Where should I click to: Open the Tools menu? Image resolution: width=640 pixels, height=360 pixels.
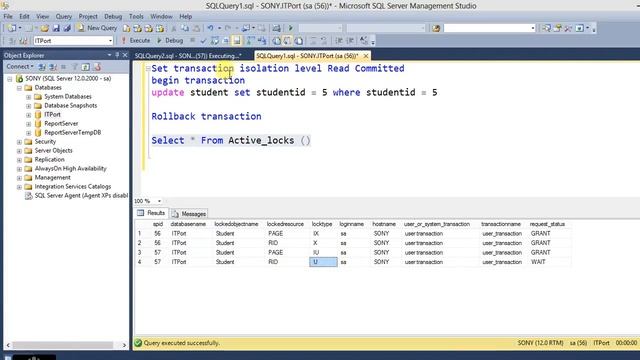pyautogui.click(x=136, y=16)
